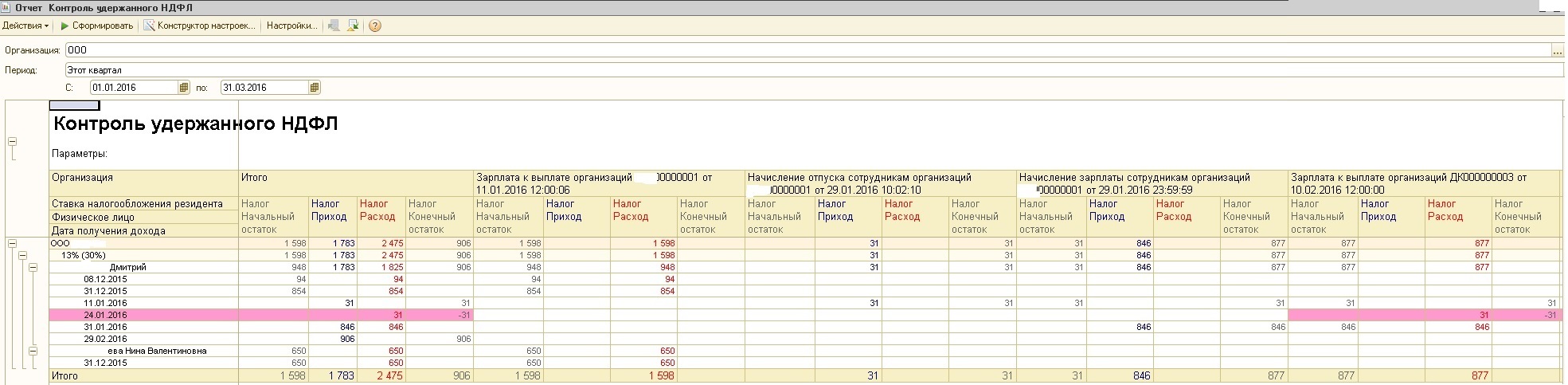Run the report with Сформировать
Viewport: 1568px width, 385px height.
pos(96,26)
